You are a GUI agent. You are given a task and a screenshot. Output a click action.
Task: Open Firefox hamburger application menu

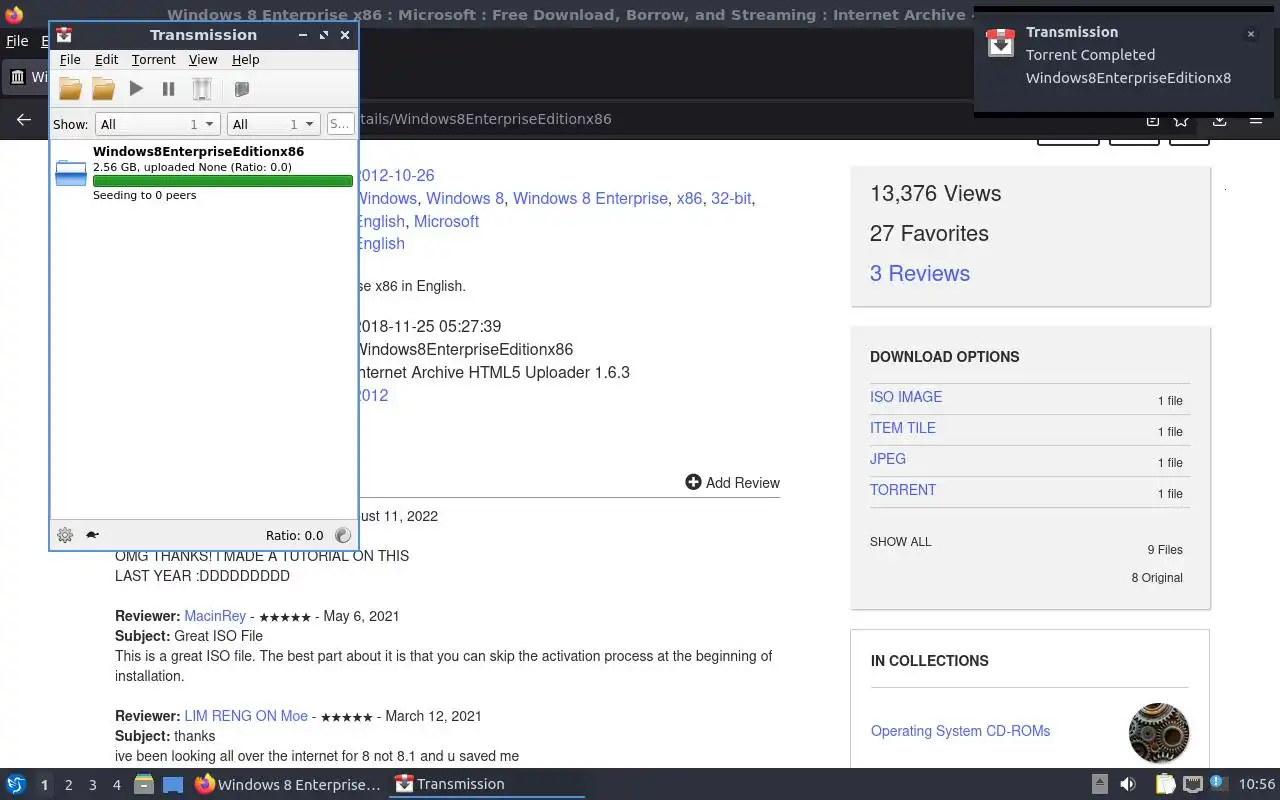[x=1257, y=119]
